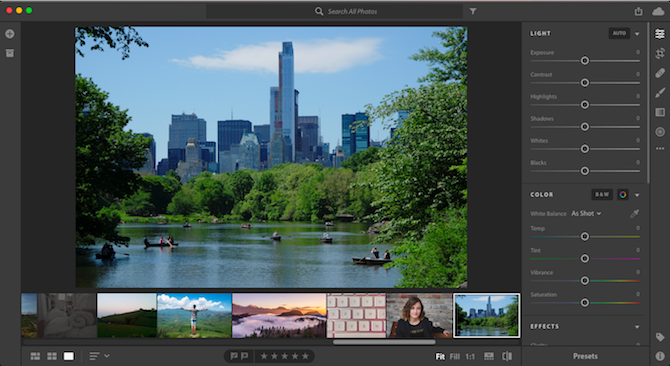Select the Crop and Rotate tool

660,53
